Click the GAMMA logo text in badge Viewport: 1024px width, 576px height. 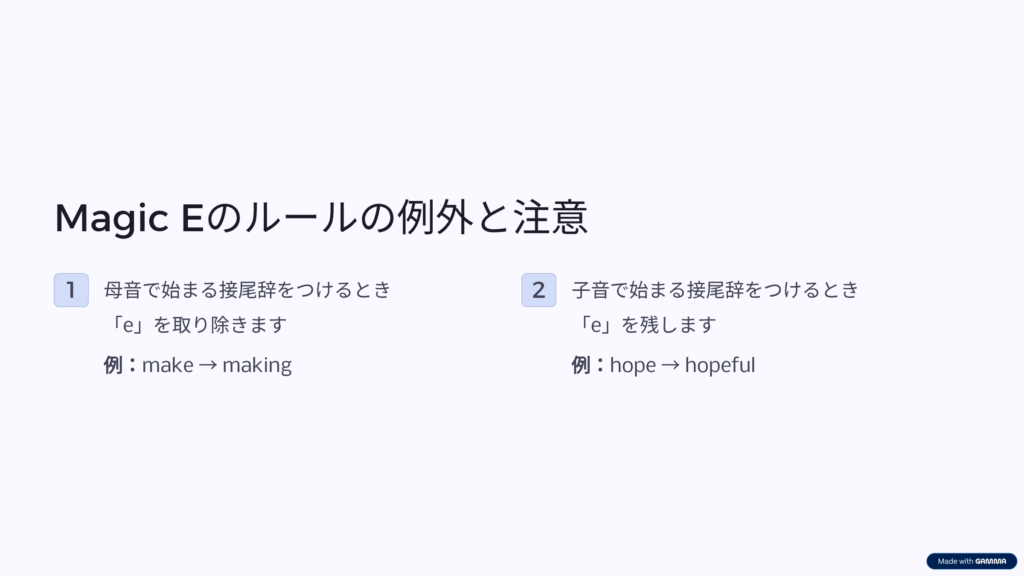tap(991, 561)
